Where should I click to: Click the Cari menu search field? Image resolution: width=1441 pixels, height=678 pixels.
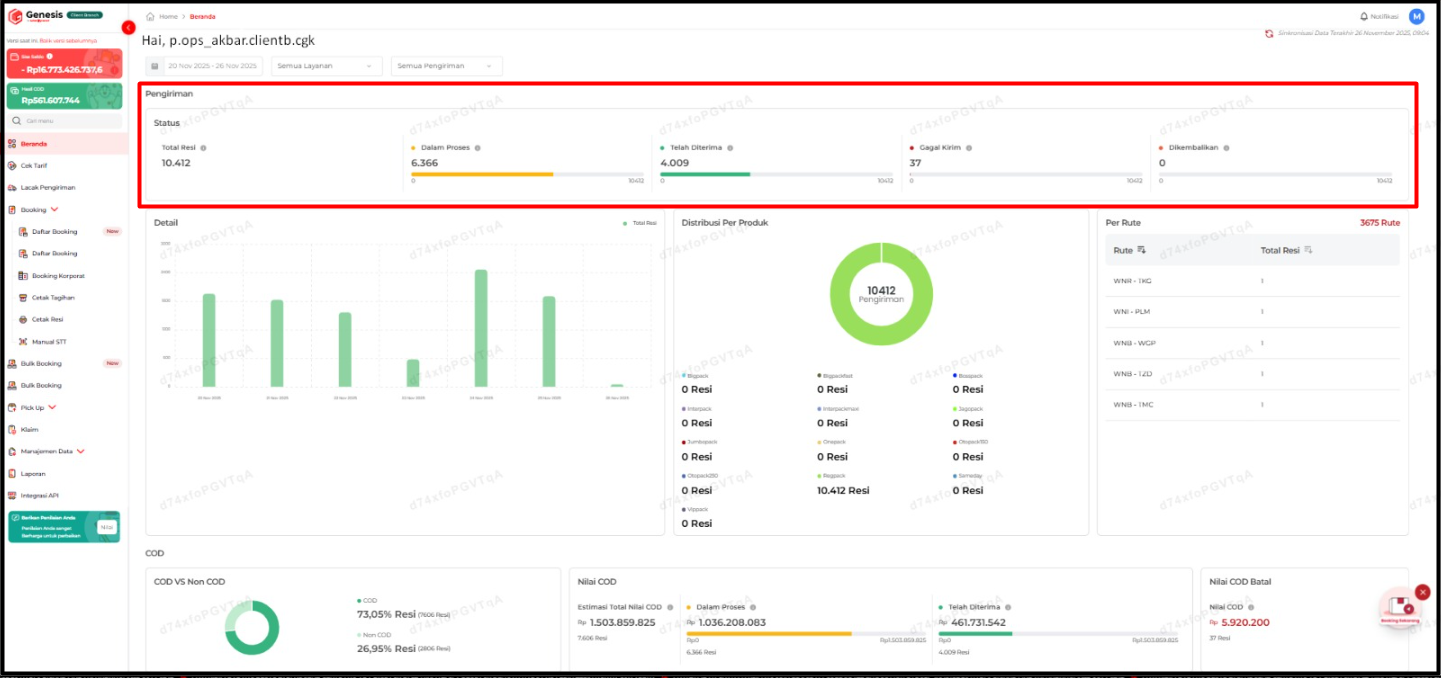click(x=66, y=120)
